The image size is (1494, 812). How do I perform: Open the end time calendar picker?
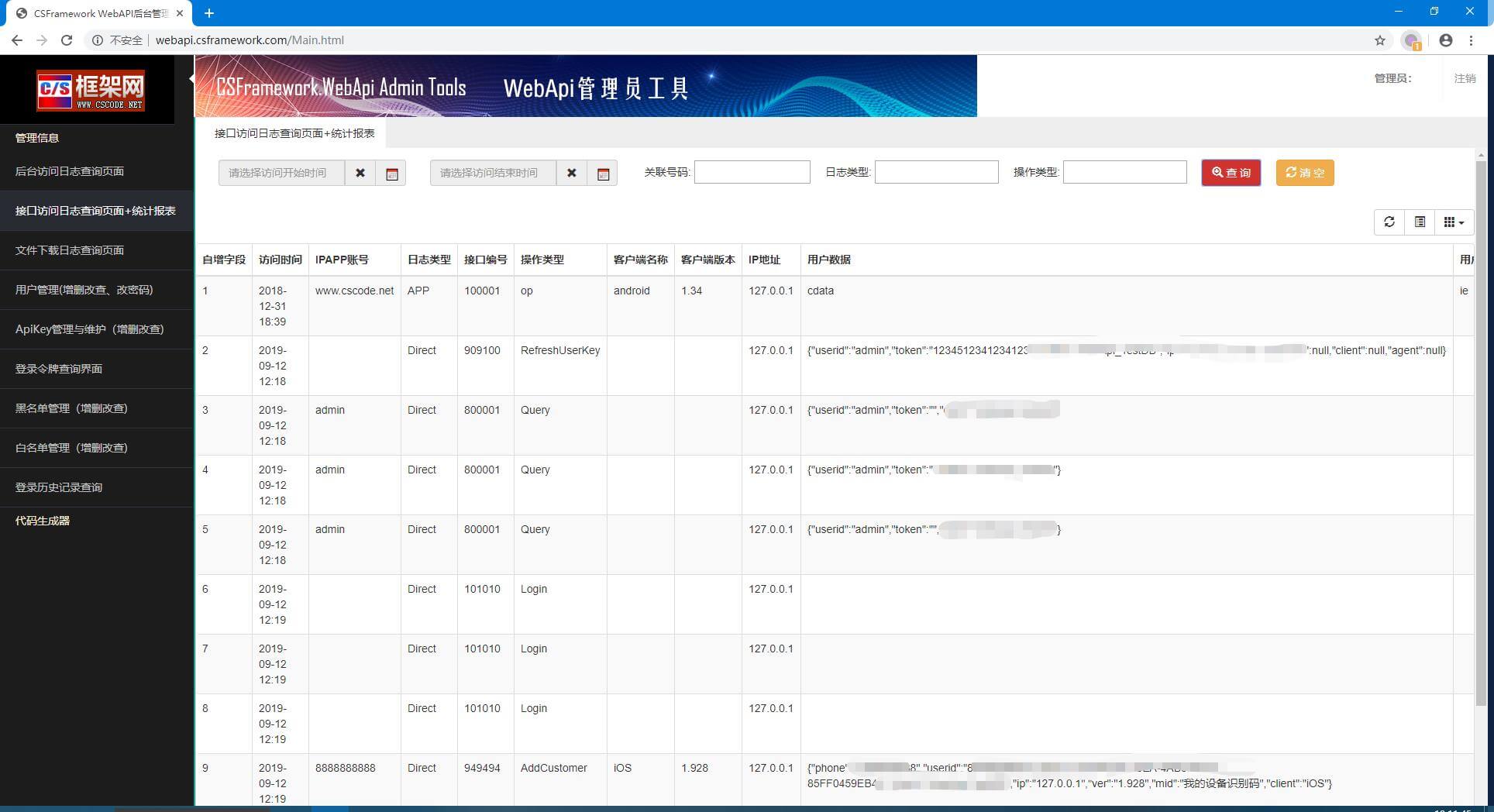point(603,173)
